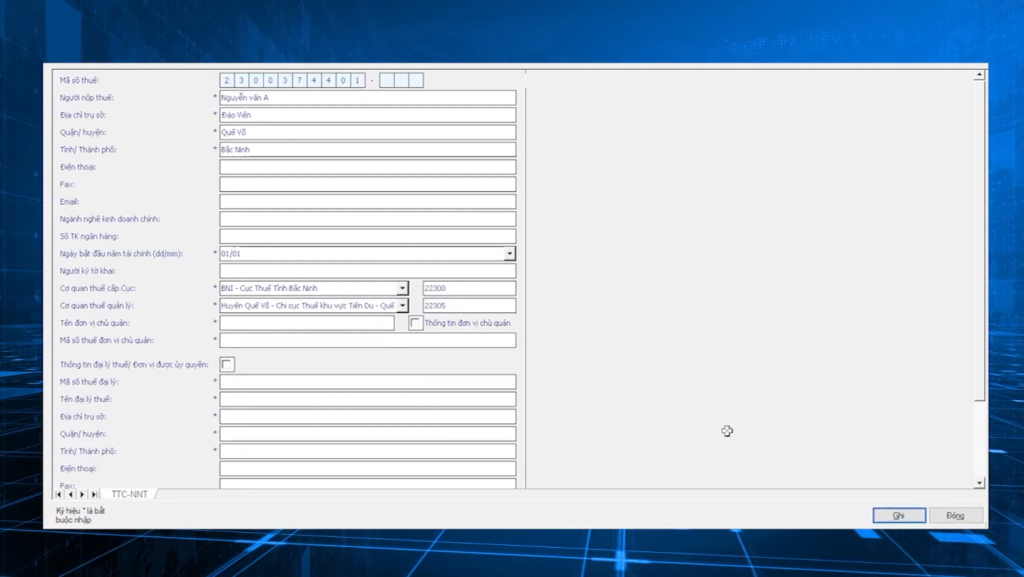1024x577 pixels.
Task: Open Ngày bắt đầu năm tài chính dropdown
Action: [x=509, y=254]
